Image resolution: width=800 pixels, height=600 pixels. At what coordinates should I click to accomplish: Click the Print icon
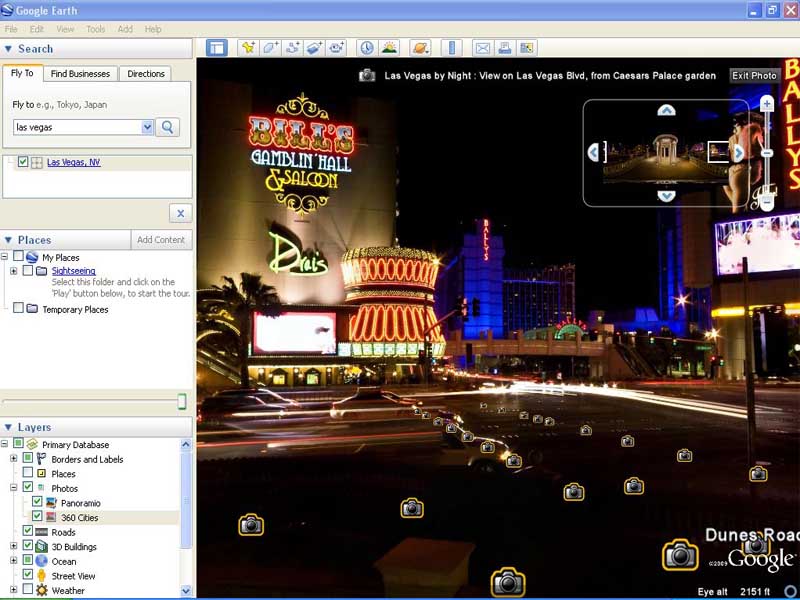(505, 48)
